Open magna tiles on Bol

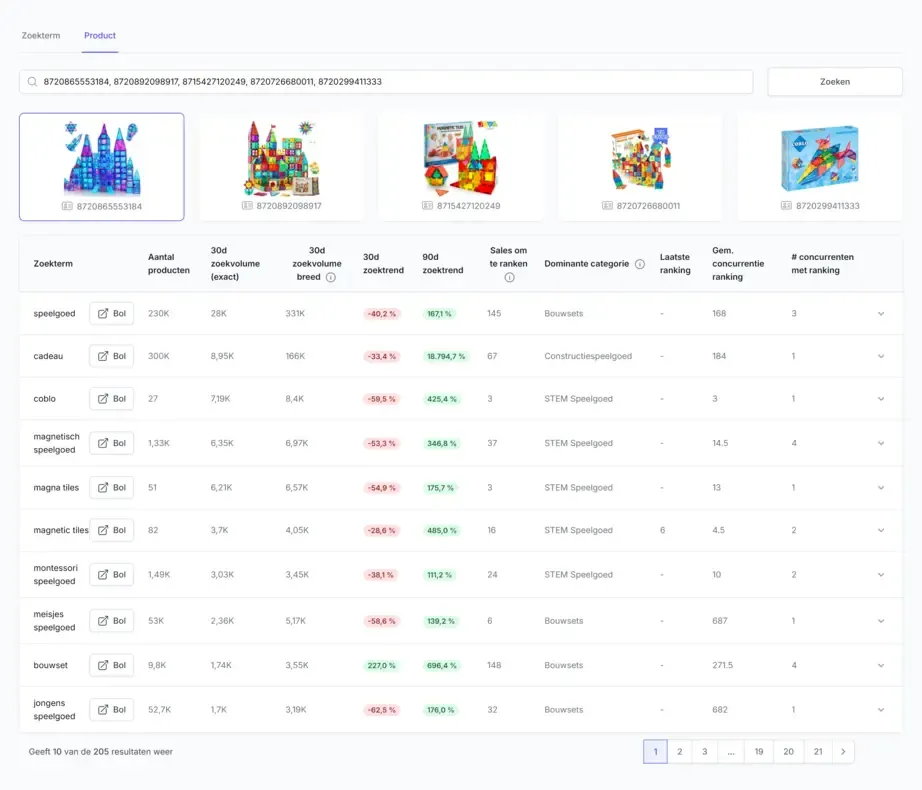112,487
